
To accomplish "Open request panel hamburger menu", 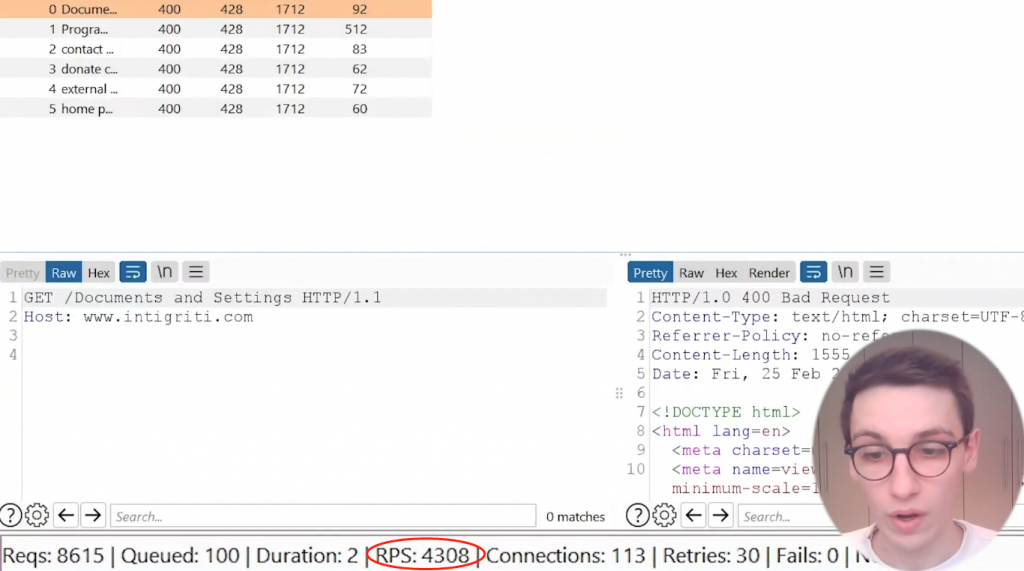I will [196, 272].
